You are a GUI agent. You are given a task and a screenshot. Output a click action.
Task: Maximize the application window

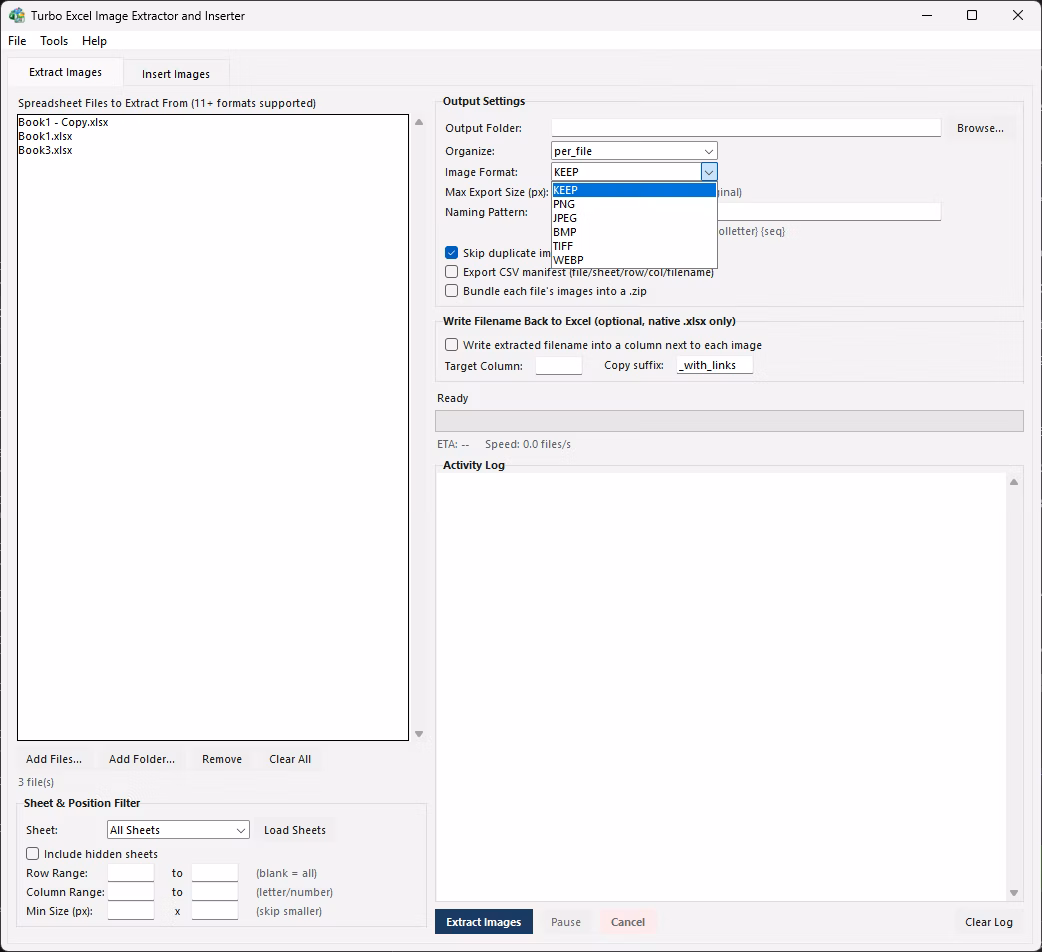coord(972,15)
